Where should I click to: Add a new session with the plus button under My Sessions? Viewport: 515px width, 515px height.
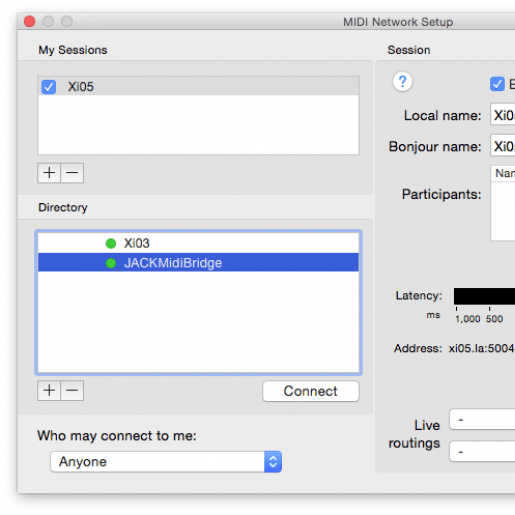[x=49, y=173]
